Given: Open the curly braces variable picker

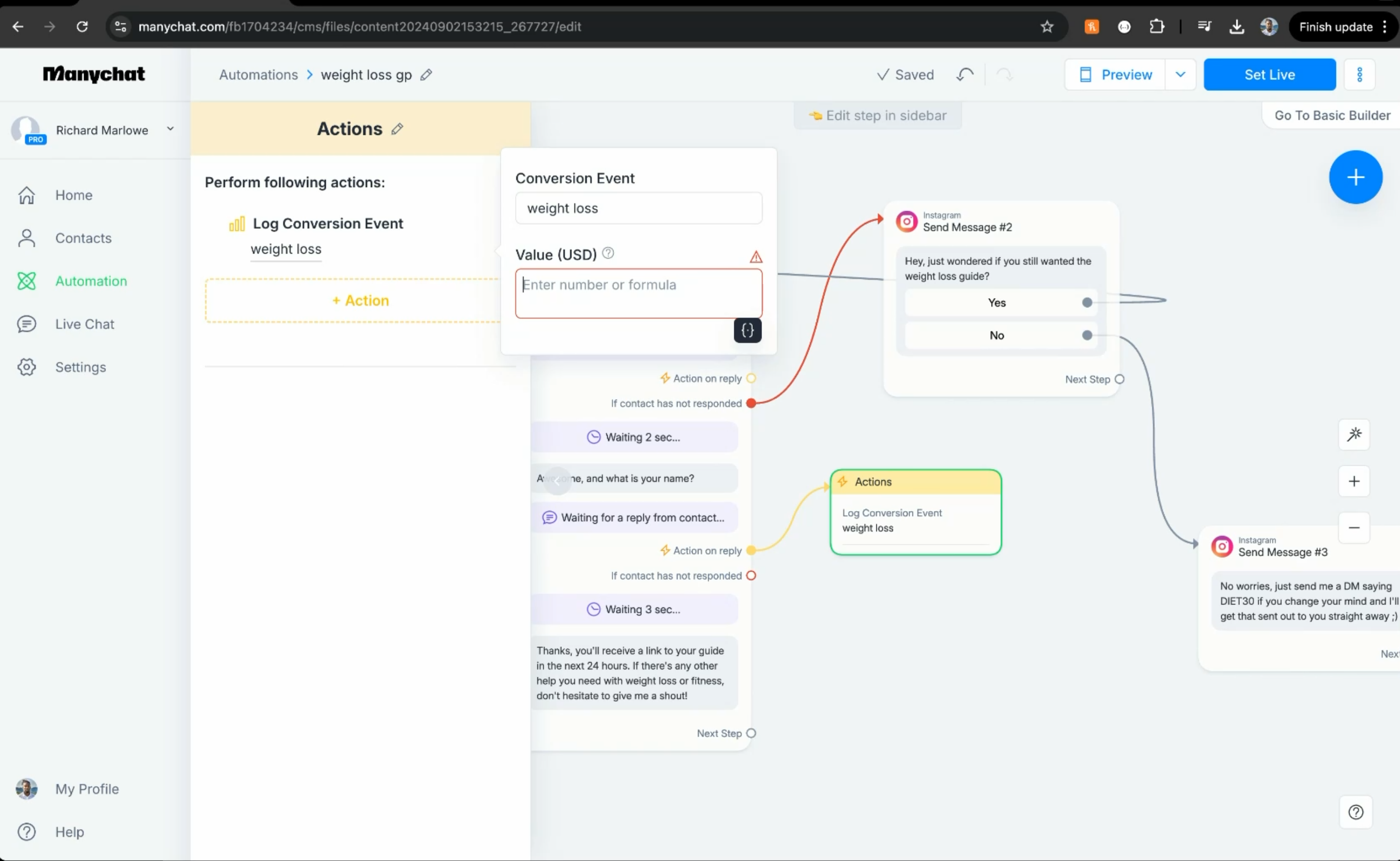Looking at the screenshot, I should [747, 330].
